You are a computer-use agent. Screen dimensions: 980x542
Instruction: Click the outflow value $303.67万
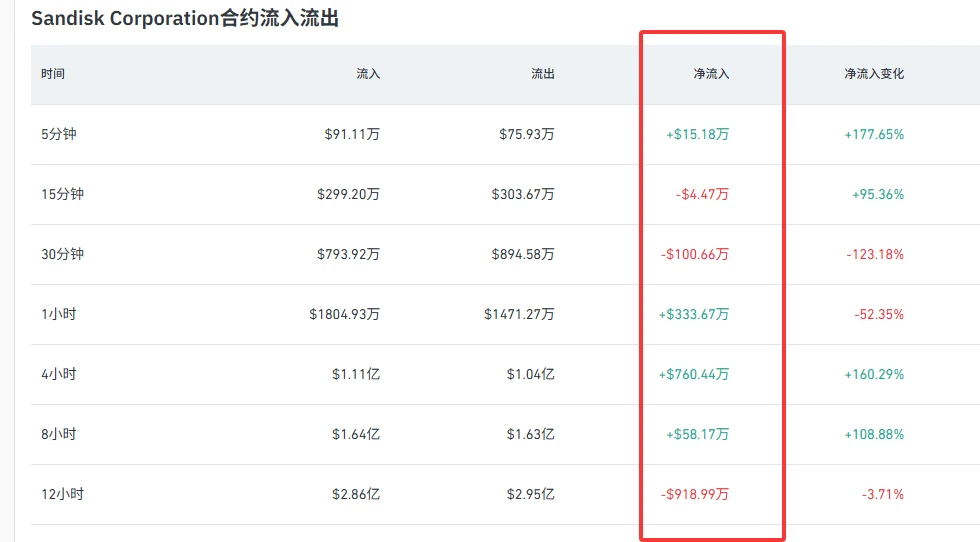point(522,194)
